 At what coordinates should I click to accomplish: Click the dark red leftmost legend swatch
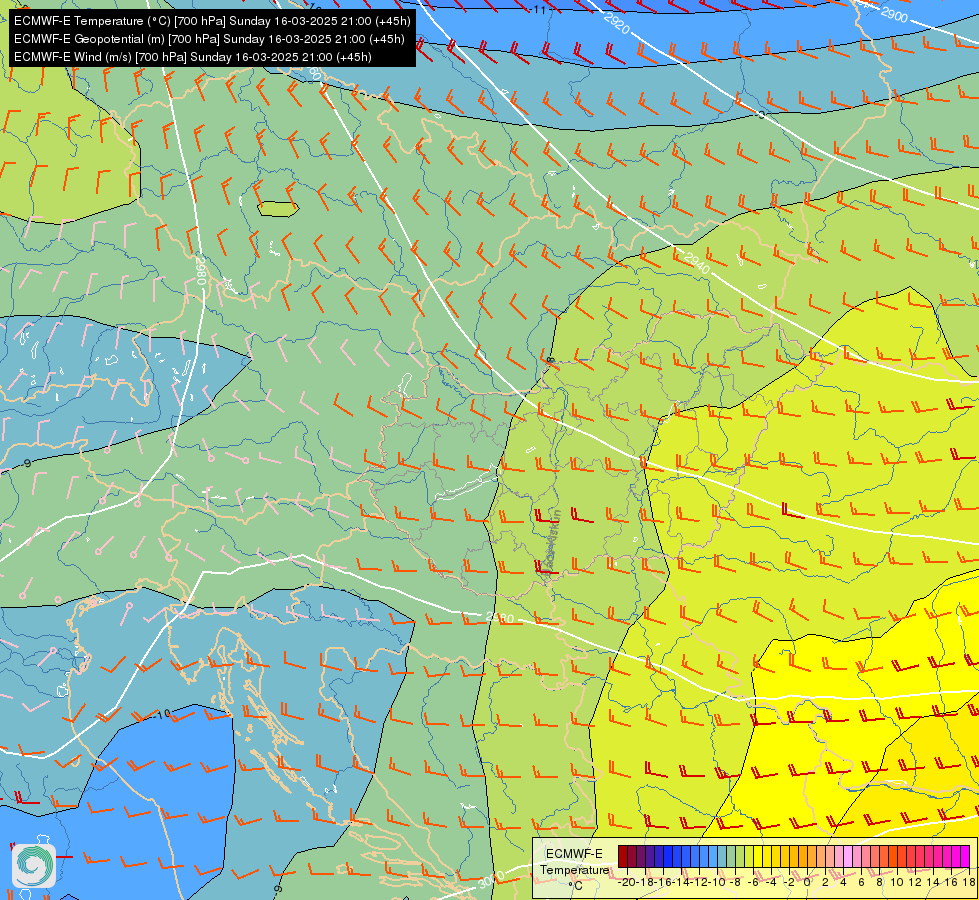(623, 856)
